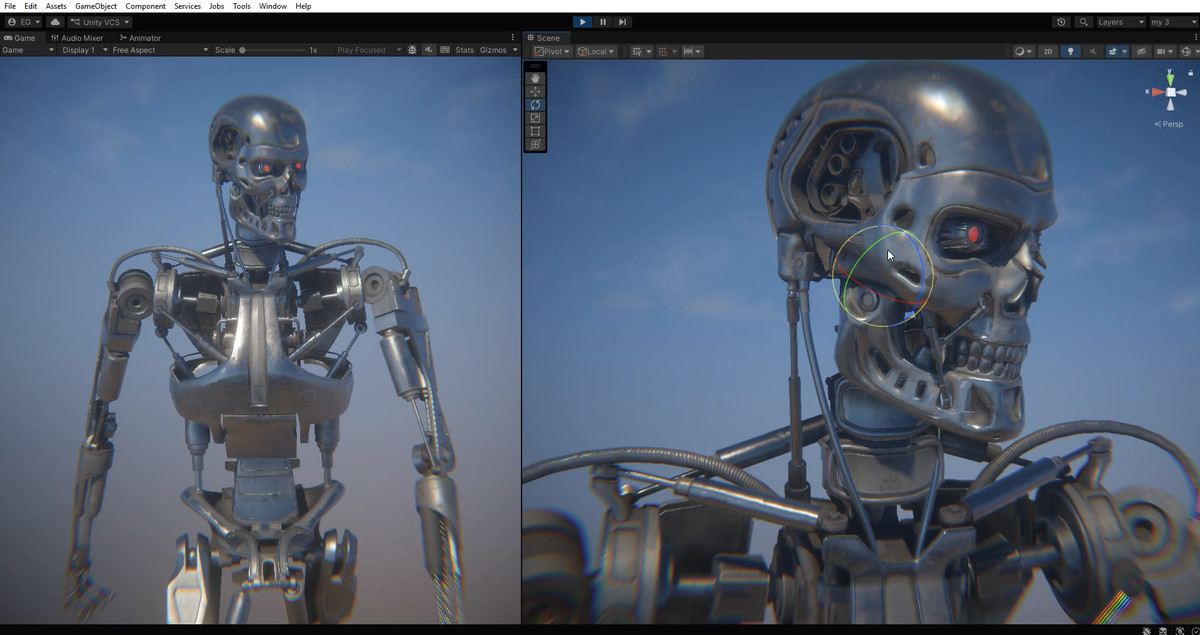Open the Undo History icon
This screenshot has height=635, width=1200.
pos(1061,22)
